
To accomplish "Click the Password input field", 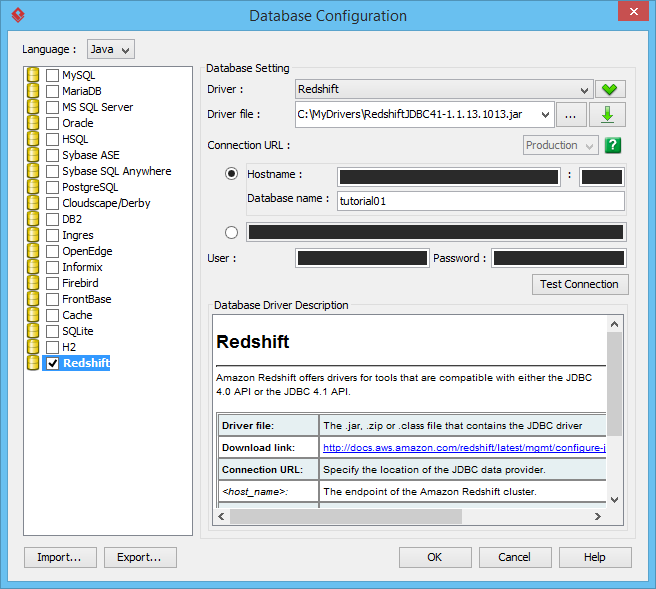I will click(x=559, y=258).
